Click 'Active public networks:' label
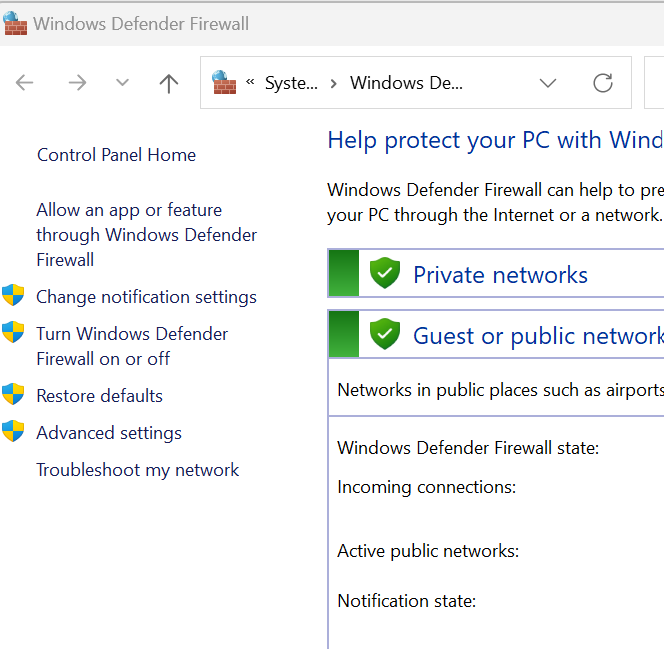This screenshot has height=649, width=664. pos(428,551)
